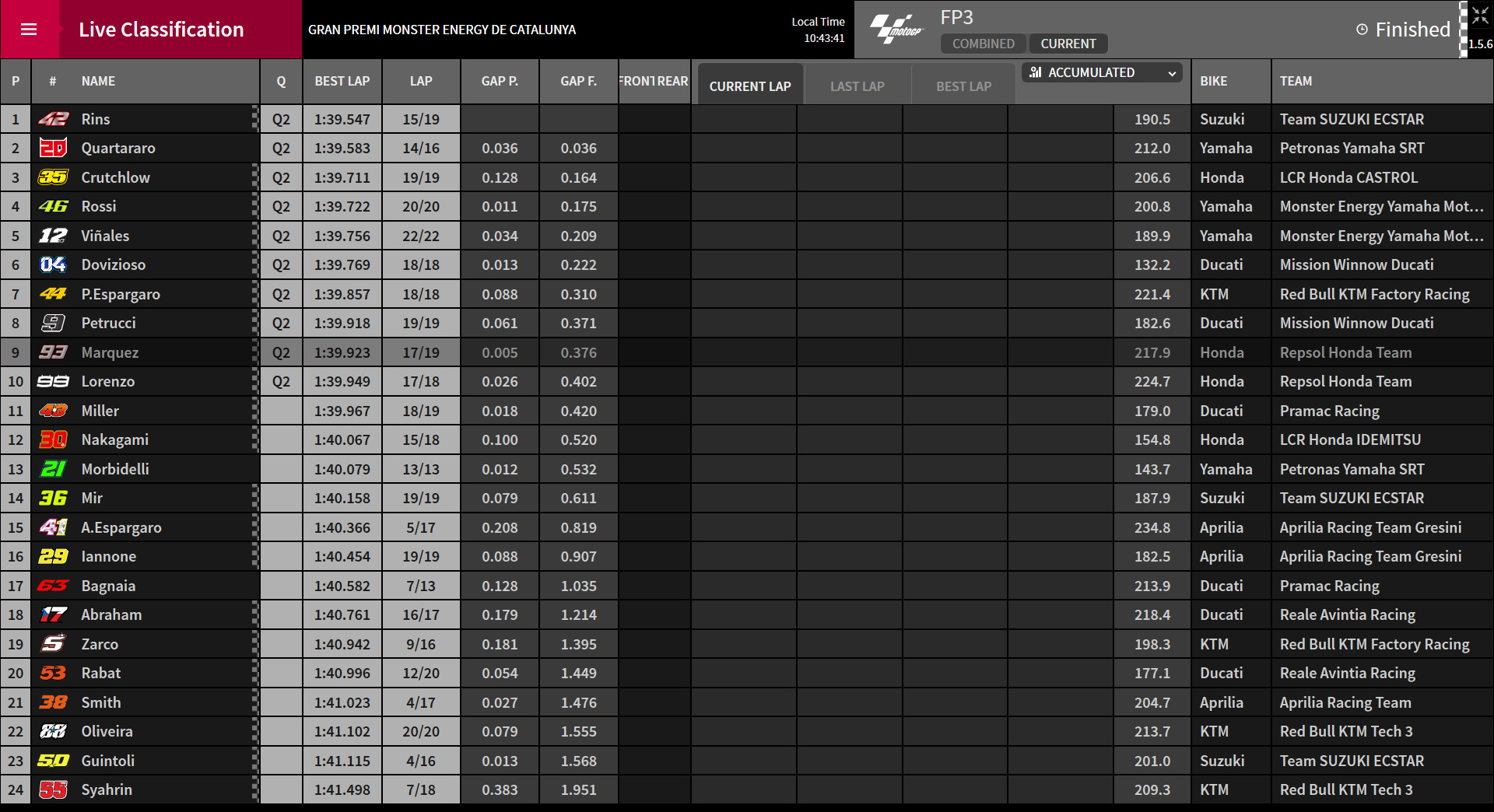The image size is (1494, 812).
Task: Click the Local Time display
Action: tap(819, 30)
